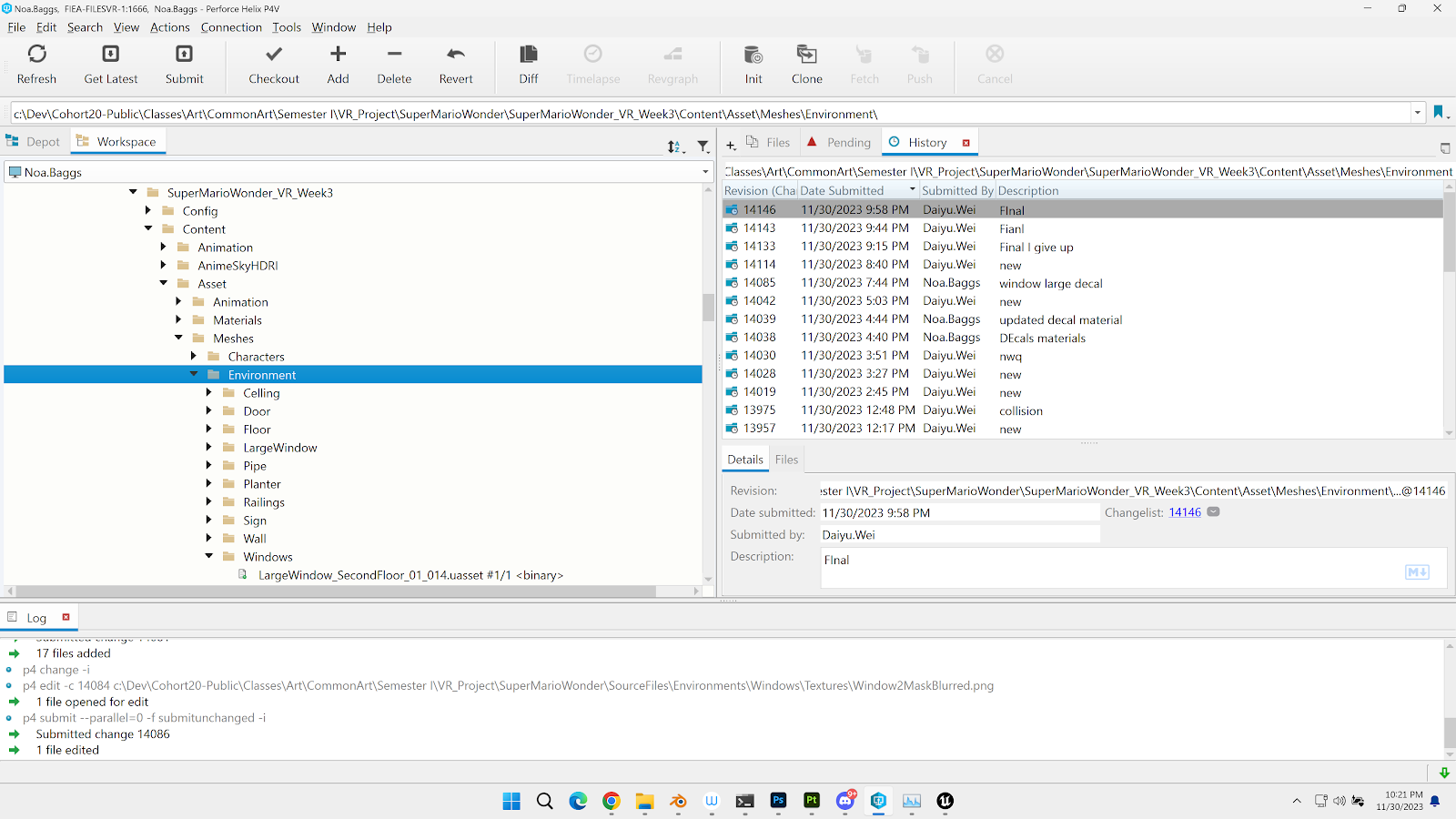Open the File menu

16,27
